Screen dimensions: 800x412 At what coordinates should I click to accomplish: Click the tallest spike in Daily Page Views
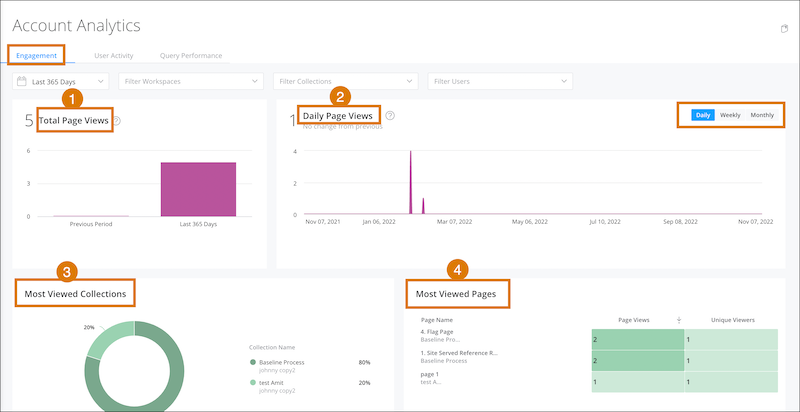(x=411, y=183)
